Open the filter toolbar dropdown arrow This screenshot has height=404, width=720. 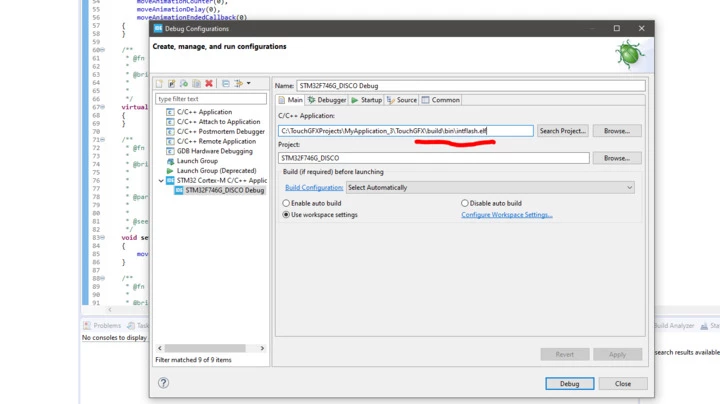[248, 84]
